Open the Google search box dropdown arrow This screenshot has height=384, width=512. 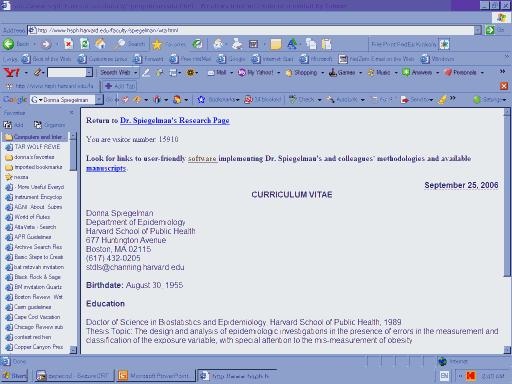pos(99,100)
